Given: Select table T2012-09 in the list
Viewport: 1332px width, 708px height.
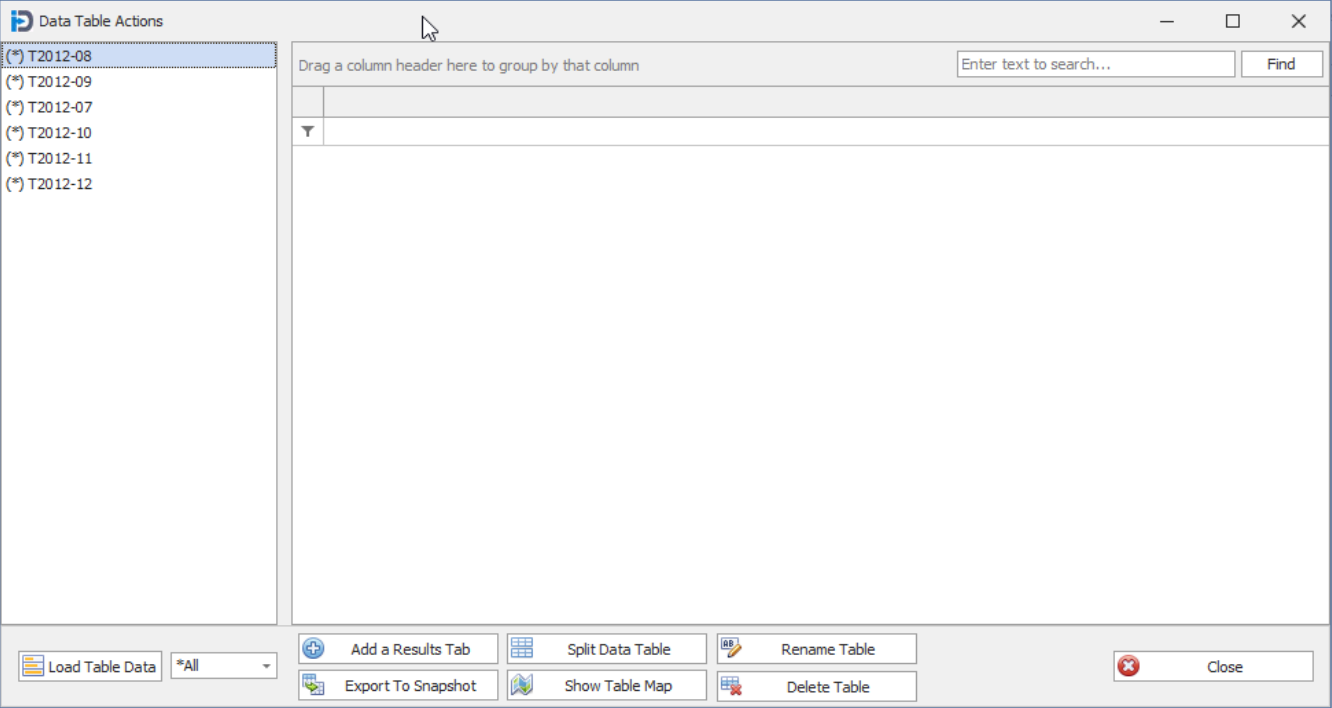Looking at the screenshot, I should point(60,82).
